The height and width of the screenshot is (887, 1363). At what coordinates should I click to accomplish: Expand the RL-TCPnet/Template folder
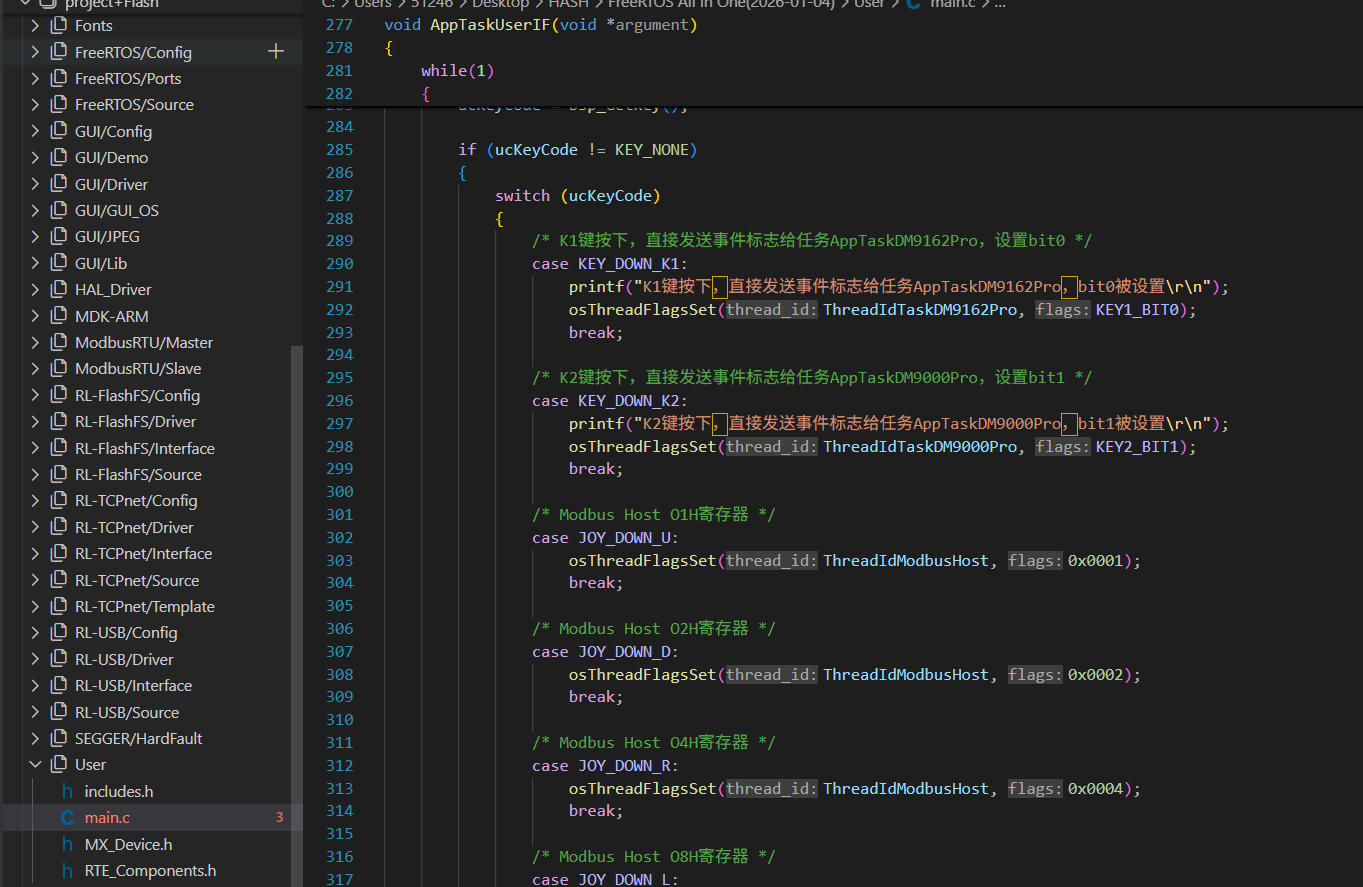point(36,607)
